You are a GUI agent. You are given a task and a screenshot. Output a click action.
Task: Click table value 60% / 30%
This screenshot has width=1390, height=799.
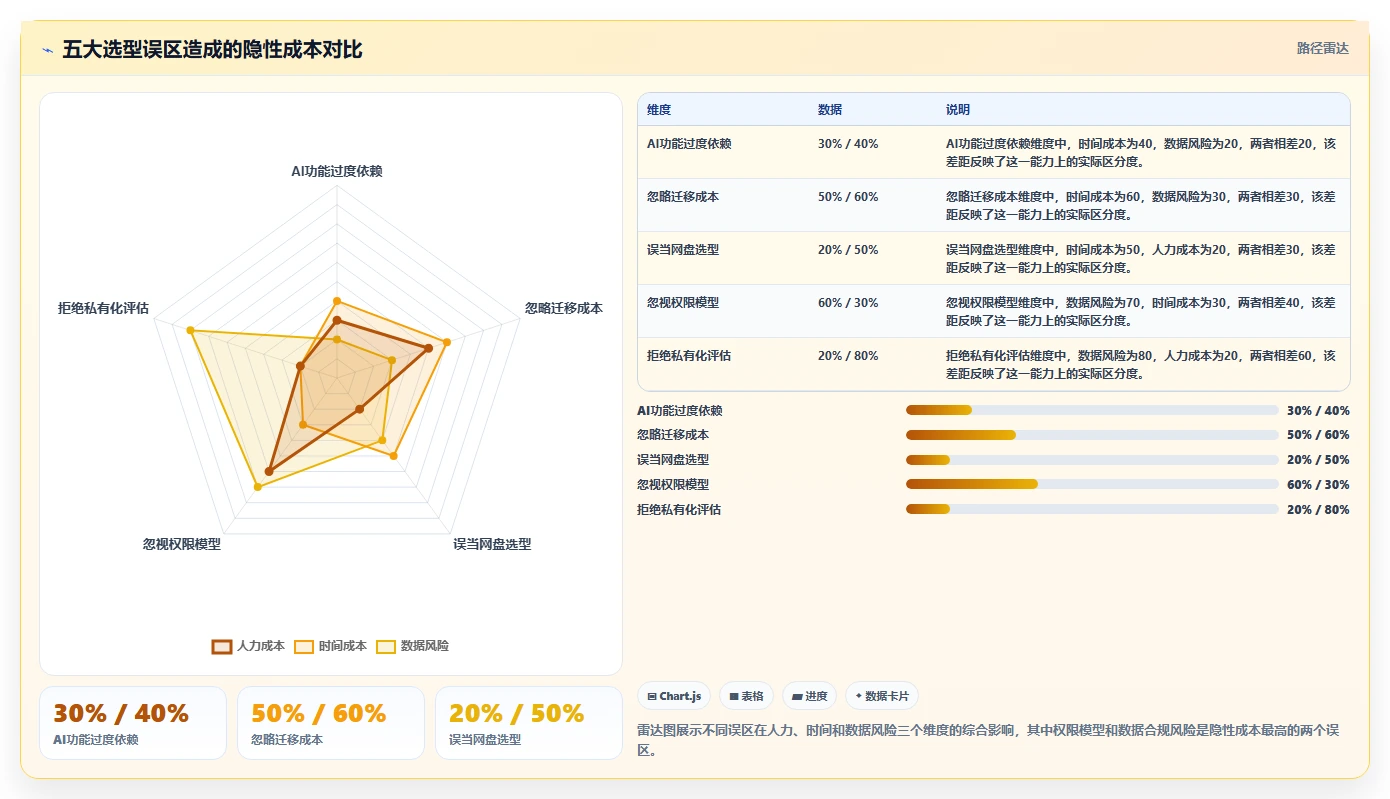coord(848,303)
